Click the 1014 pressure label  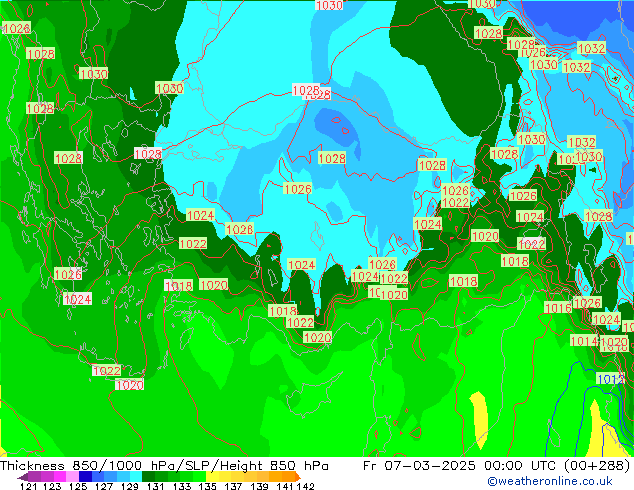[583, 341]
